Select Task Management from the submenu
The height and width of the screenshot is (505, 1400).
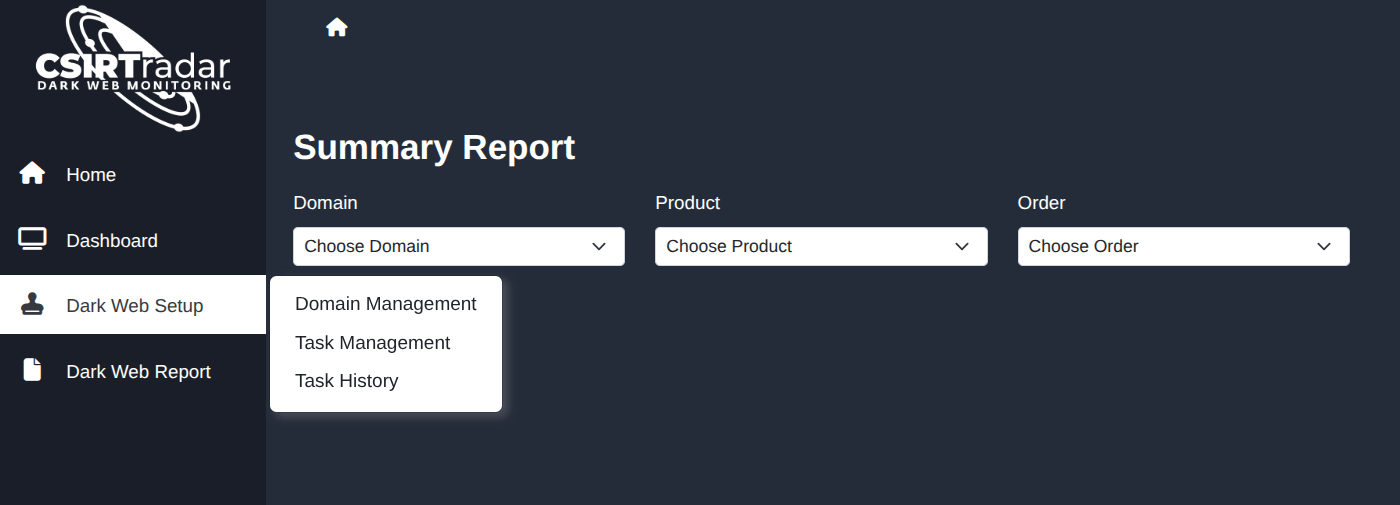click(372, 343)
